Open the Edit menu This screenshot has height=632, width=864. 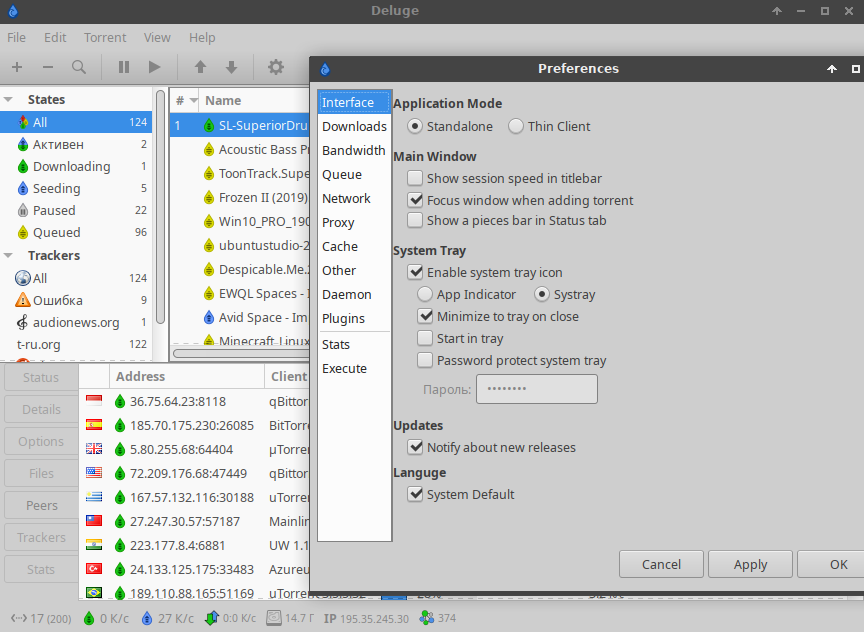55,37
